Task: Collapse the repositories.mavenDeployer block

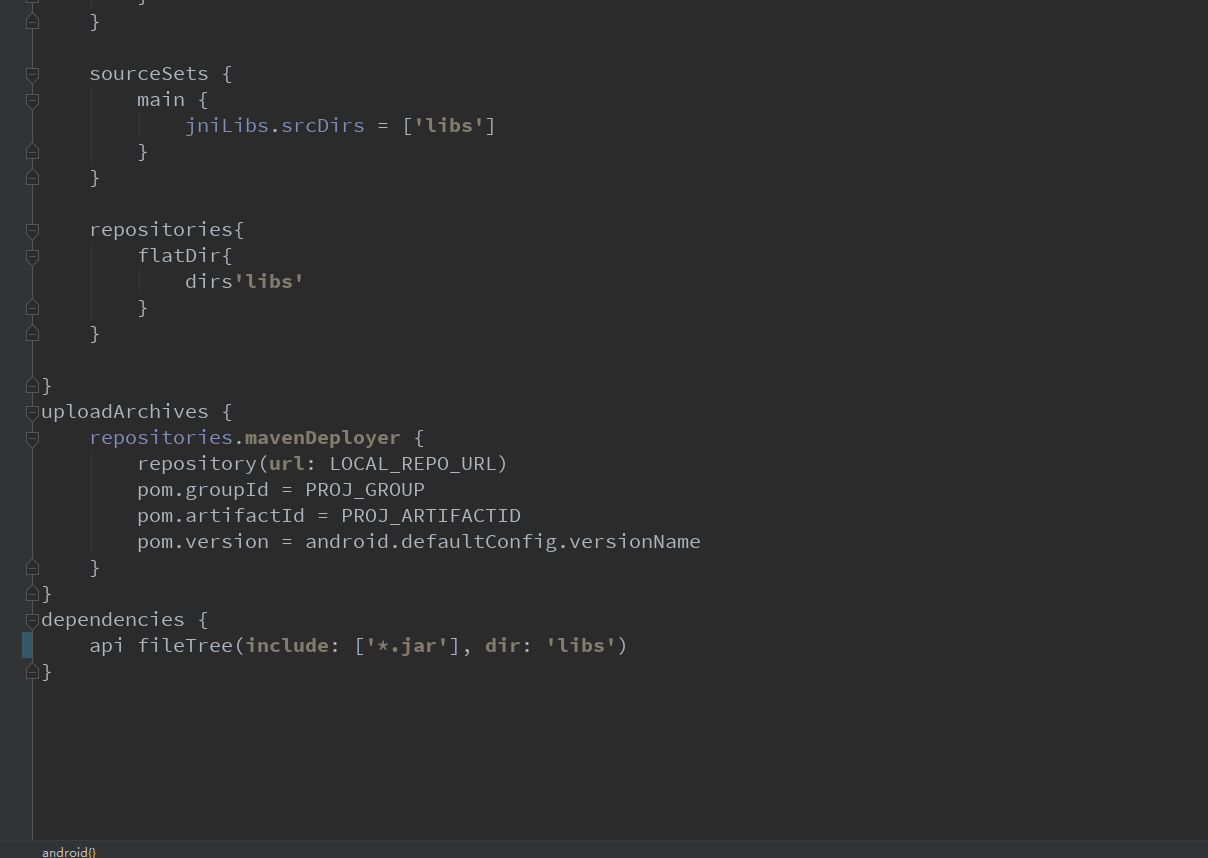Action: point(32,438)
